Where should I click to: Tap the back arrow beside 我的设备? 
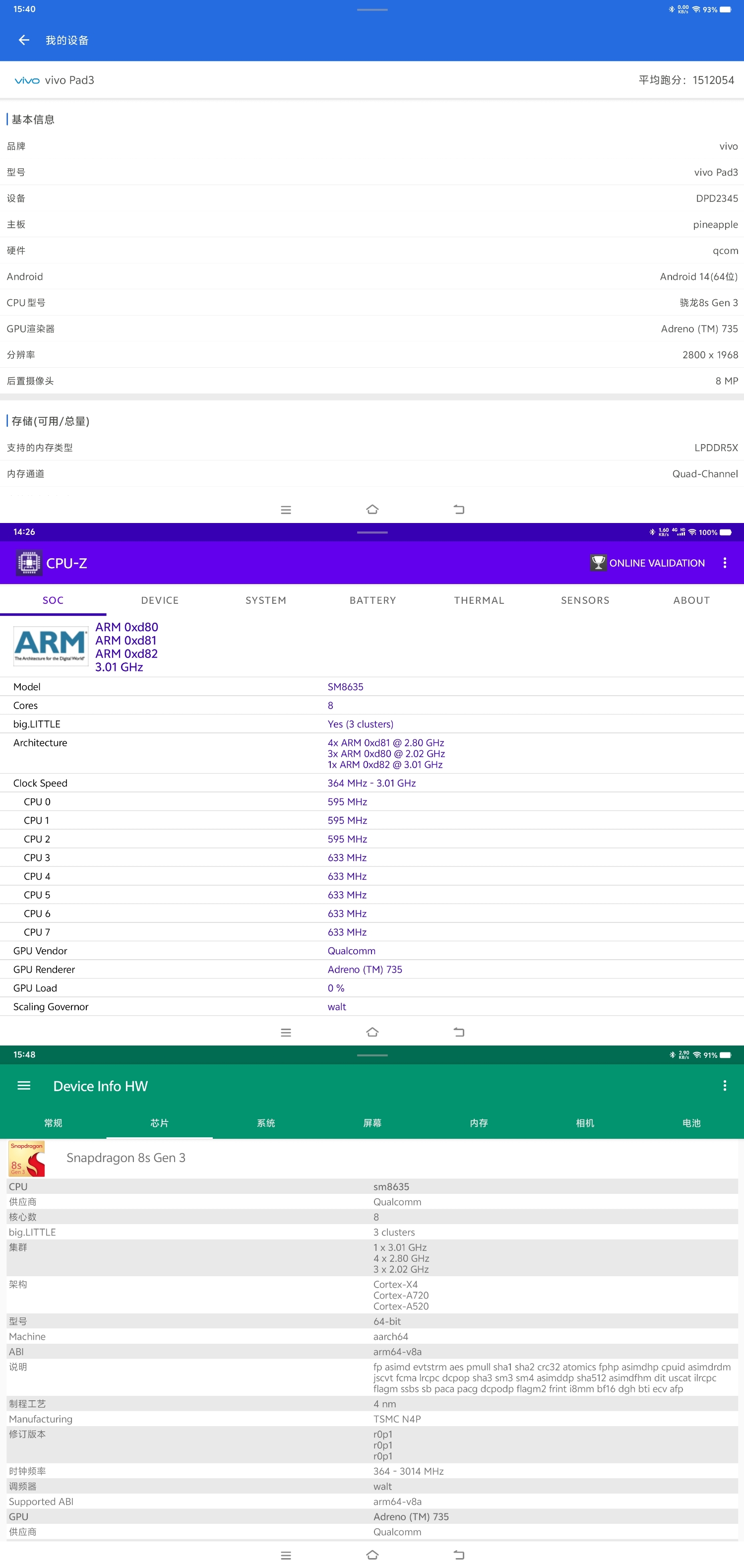coord(24,40)
